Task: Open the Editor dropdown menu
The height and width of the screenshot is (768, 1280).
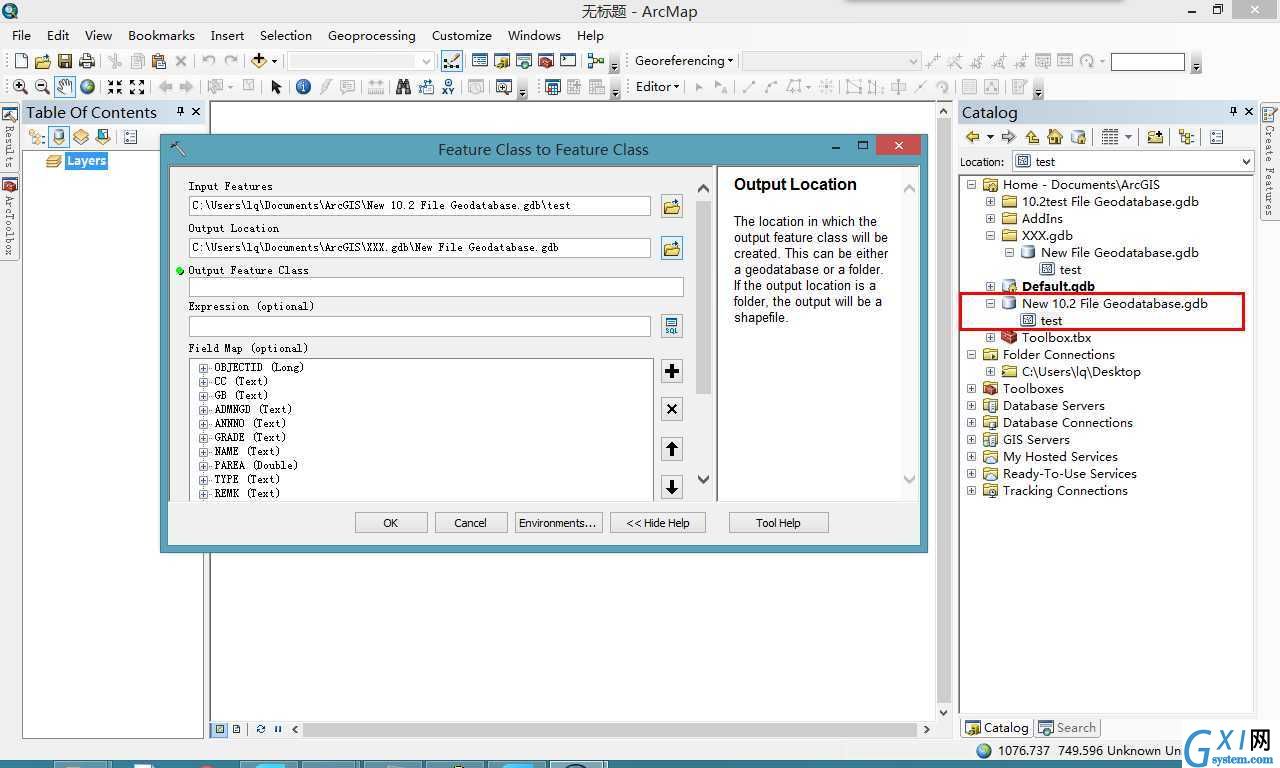Action: [657, 87]
